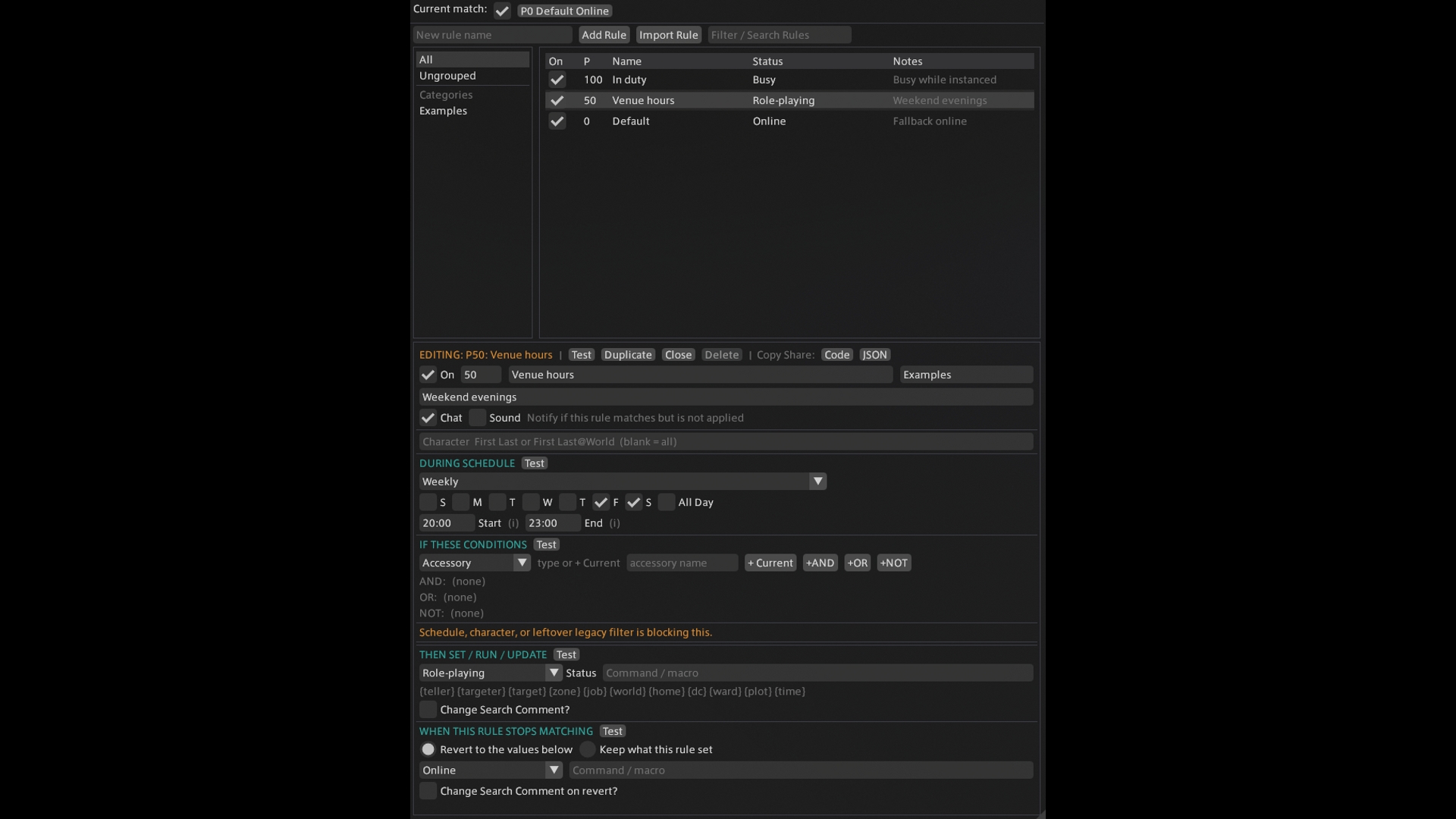The image size is (1456, 819).
Task: Check the Monday schedule box
Action: pos(460,502)
